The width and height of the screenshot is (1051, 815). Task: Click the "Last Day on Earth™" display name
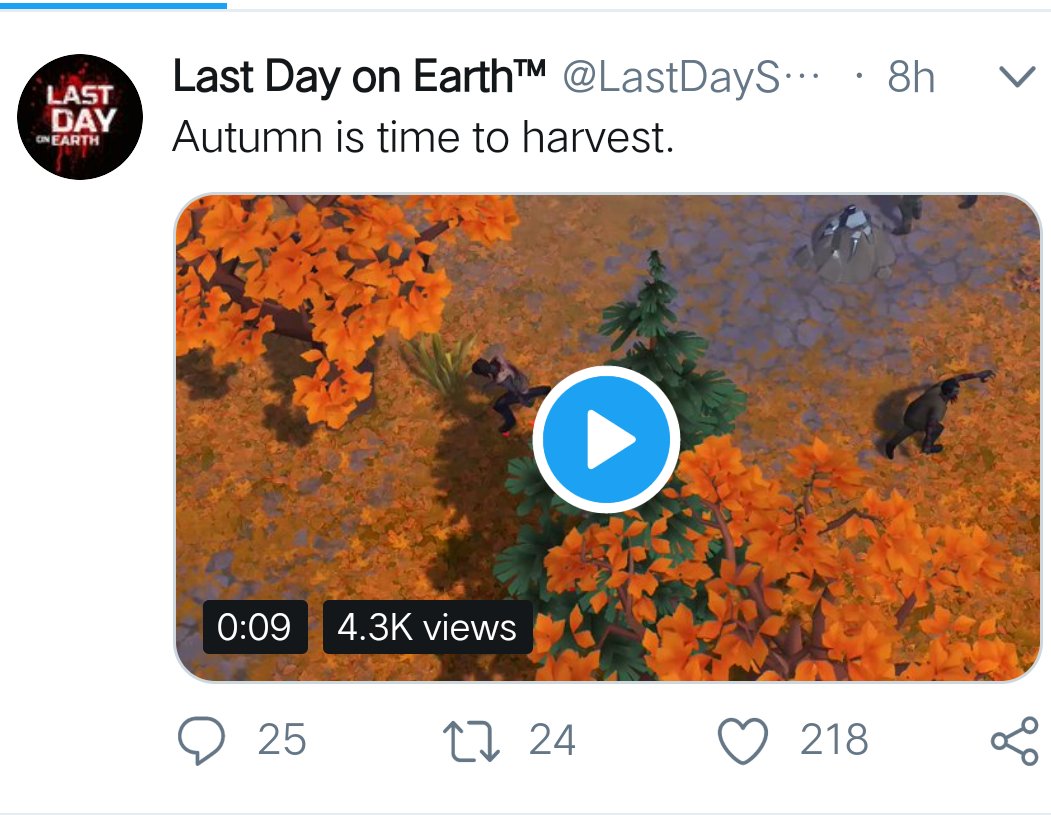(359, 78)
